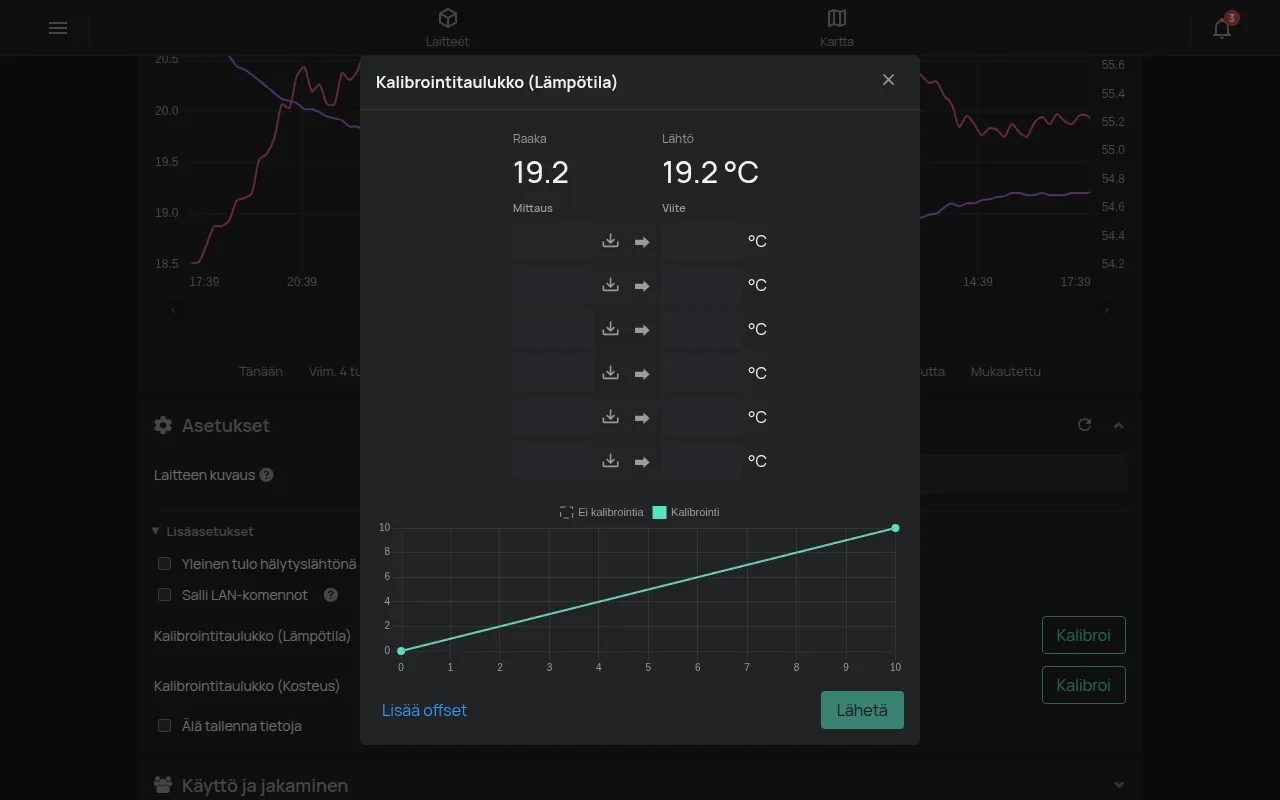
Task: Select the Mukautettu time range
Action: point(1006,371)
